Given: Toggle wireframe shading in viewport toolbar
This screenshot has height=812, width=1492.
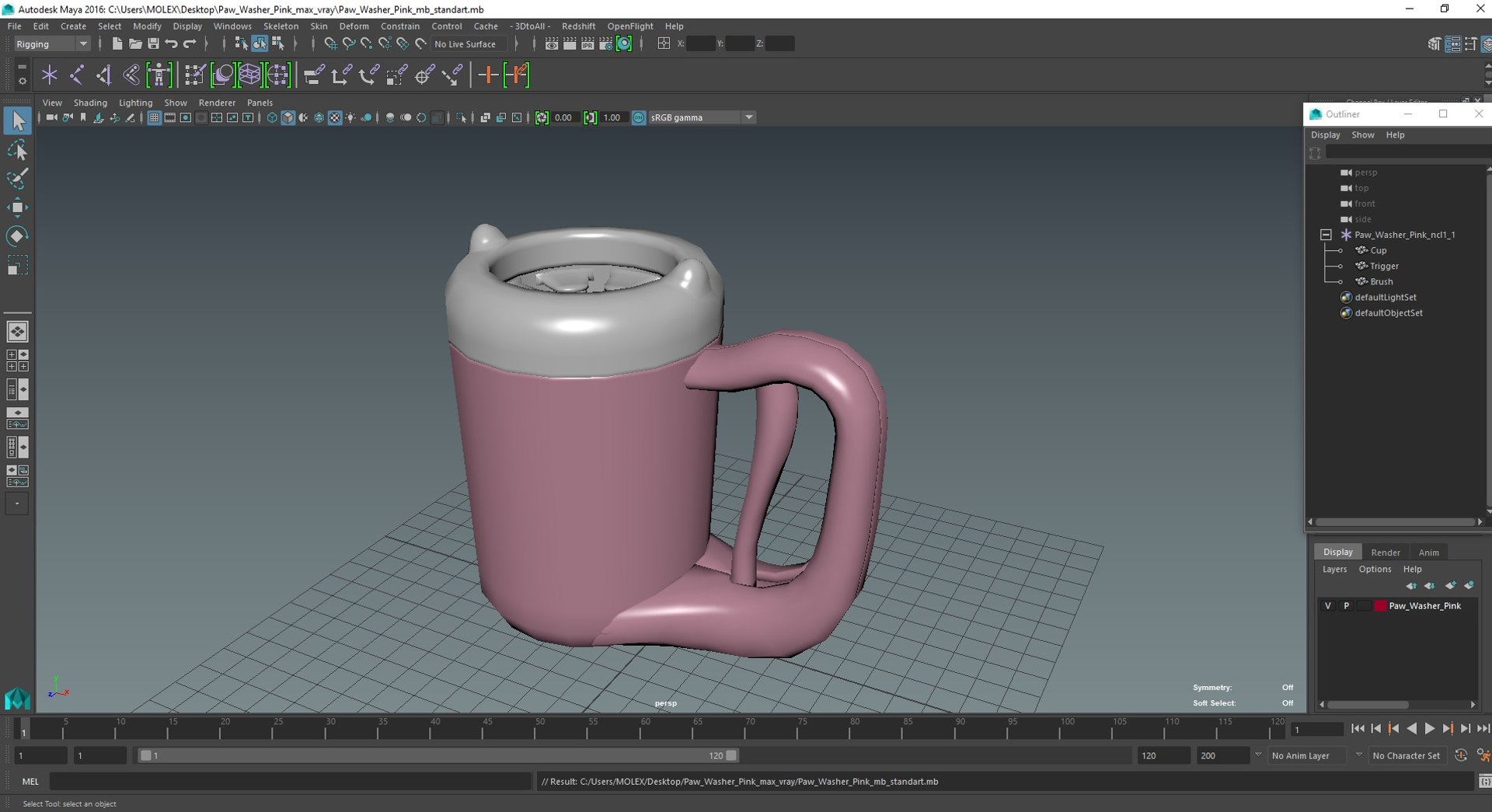Looking at the screenshot, I should [x=272, y=118].
